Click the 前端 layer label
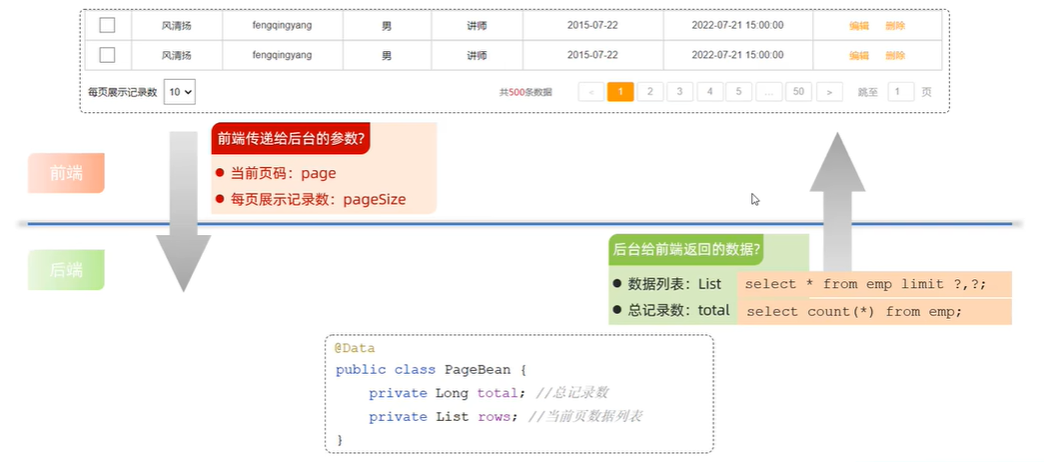The width and height of the screenshot is (1044, 462). [66, 173]
